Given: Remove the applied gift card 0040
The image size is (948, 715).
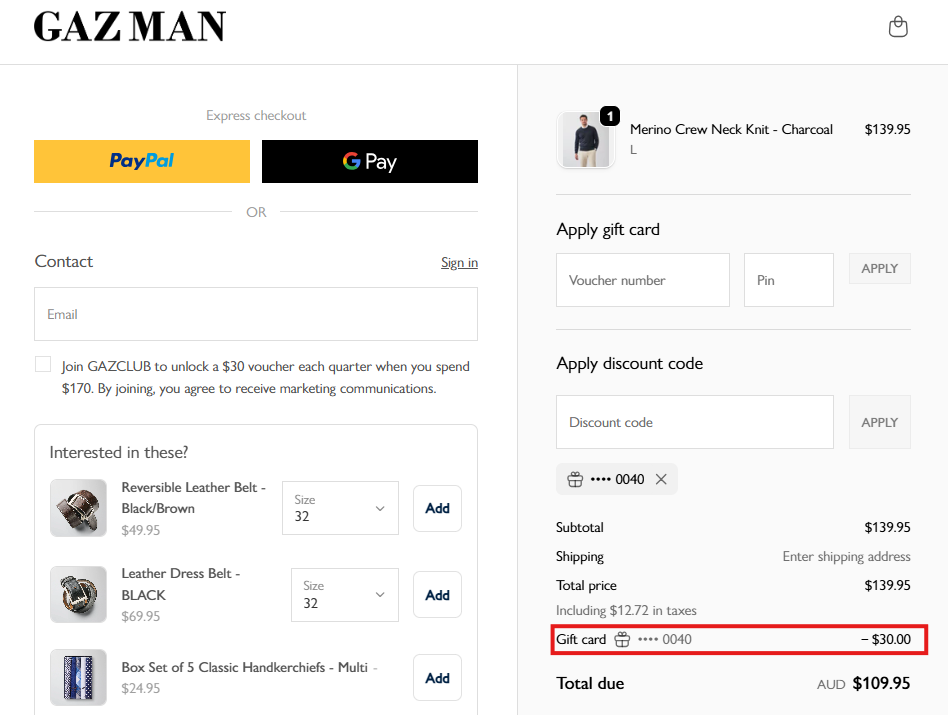Looking at the screenshot, I should pyautogui.click(x=661, y=479).
